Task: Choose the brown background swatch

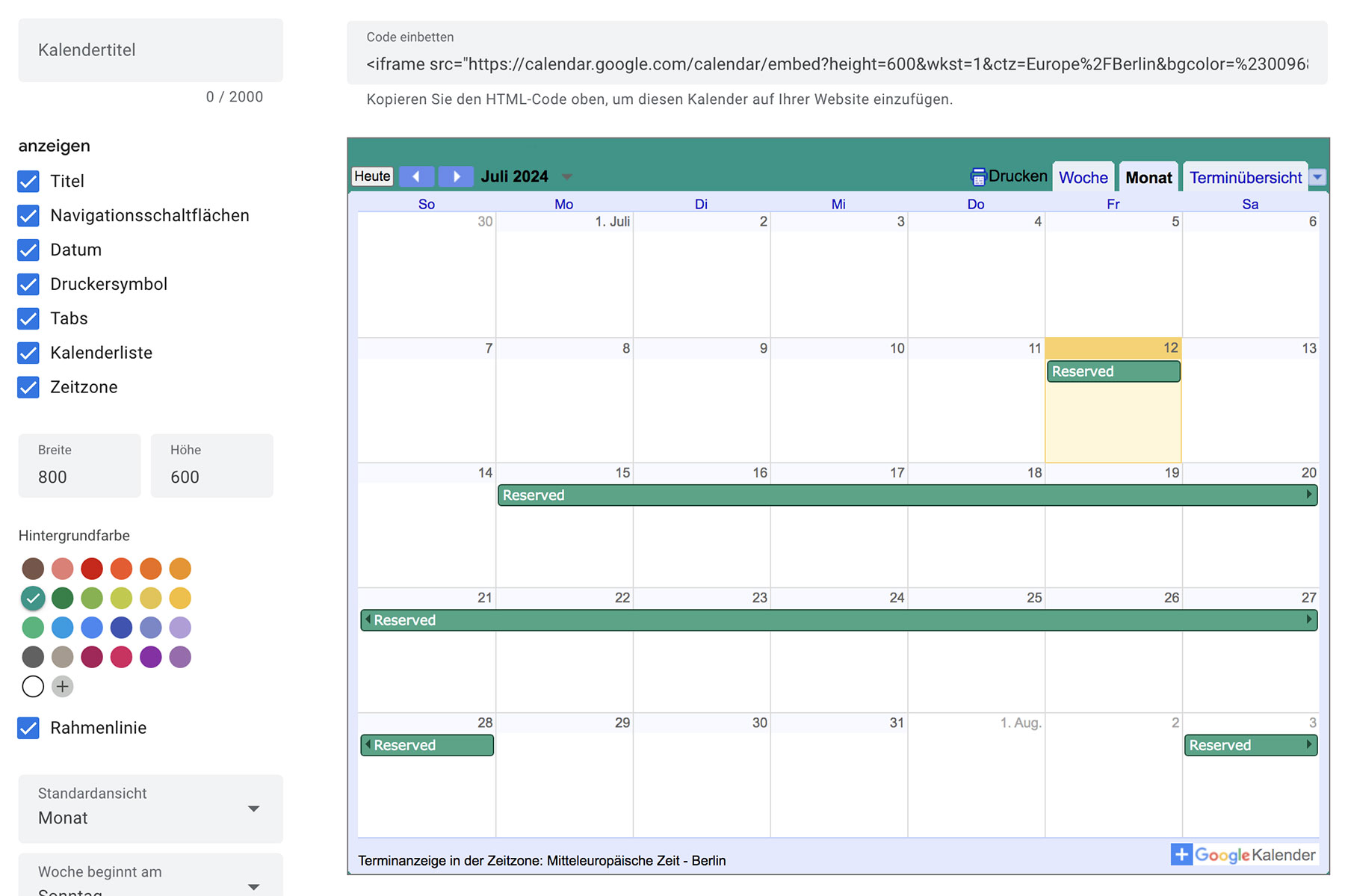Action: coord(33,569)
